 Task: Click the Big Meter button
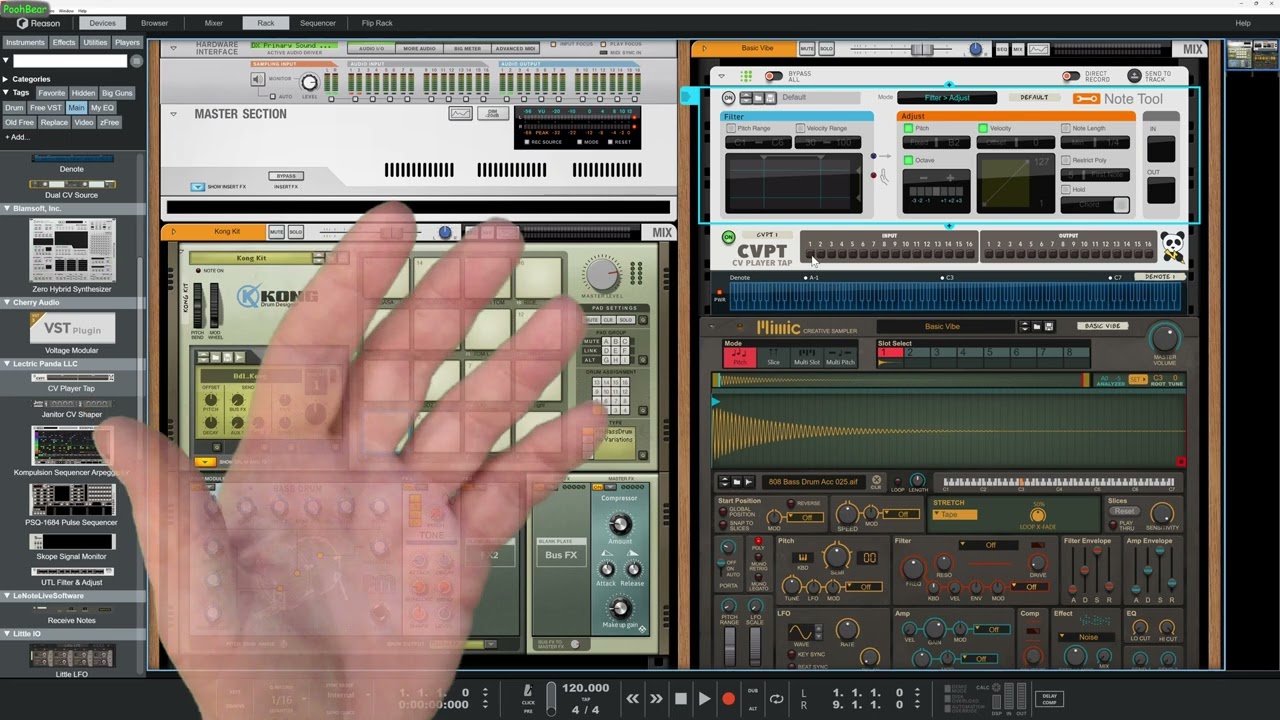point(467,48)
